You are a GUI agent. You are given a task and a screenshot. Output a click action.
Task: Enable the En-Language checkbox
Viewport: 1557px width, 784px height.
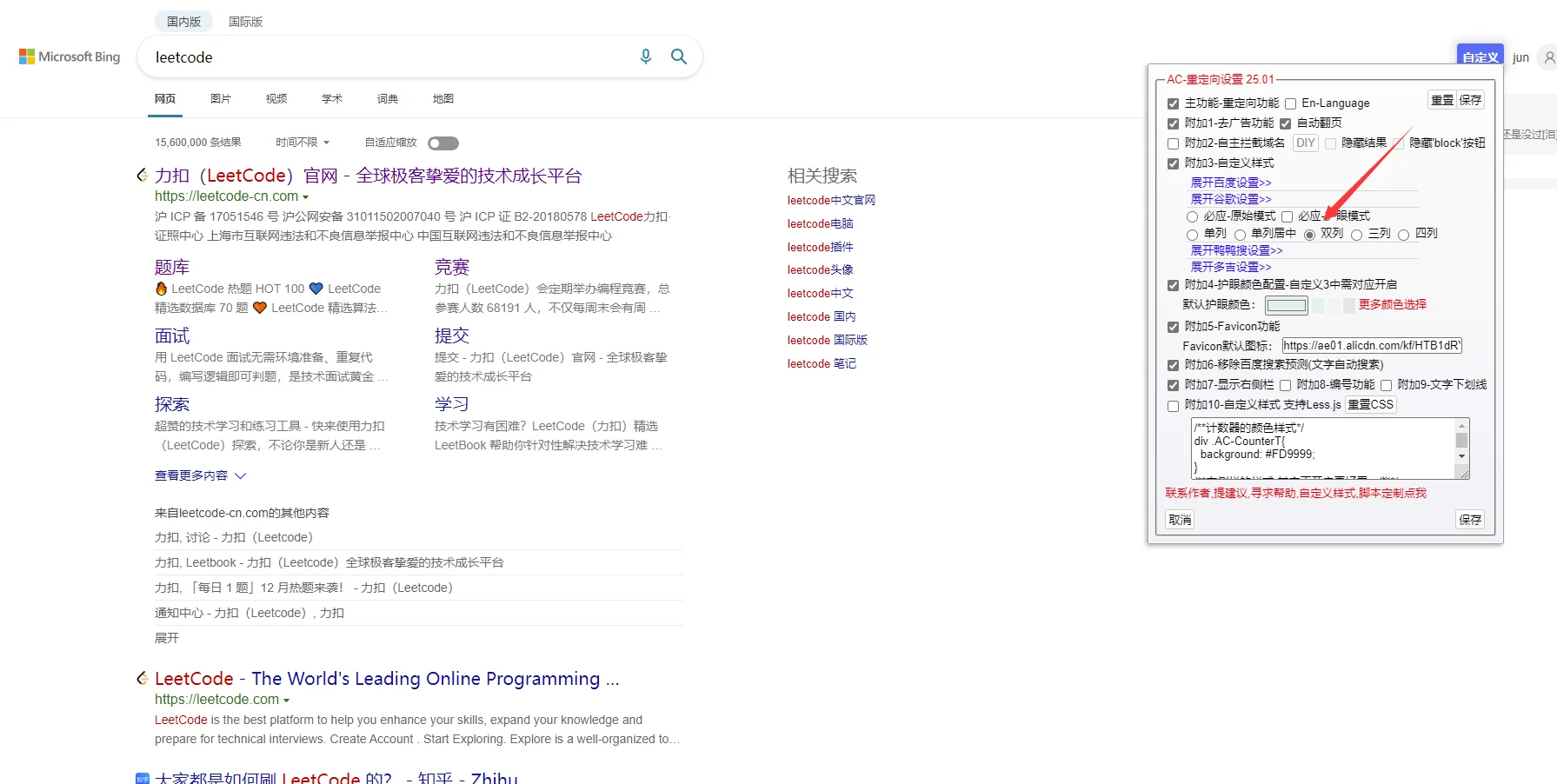1290,103
